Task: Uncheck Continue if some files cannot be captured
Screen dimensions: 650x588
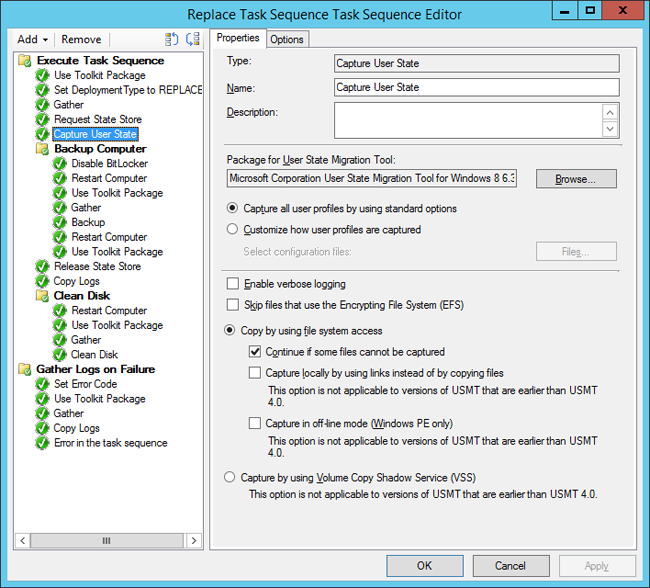Action: (255, 352)
